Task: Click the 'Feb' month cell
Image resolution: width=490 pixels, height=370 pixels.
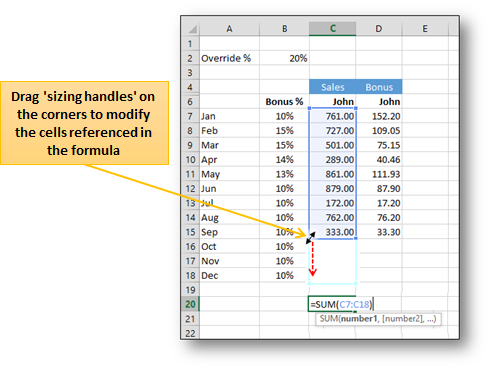Action: [x=229, y=131]
